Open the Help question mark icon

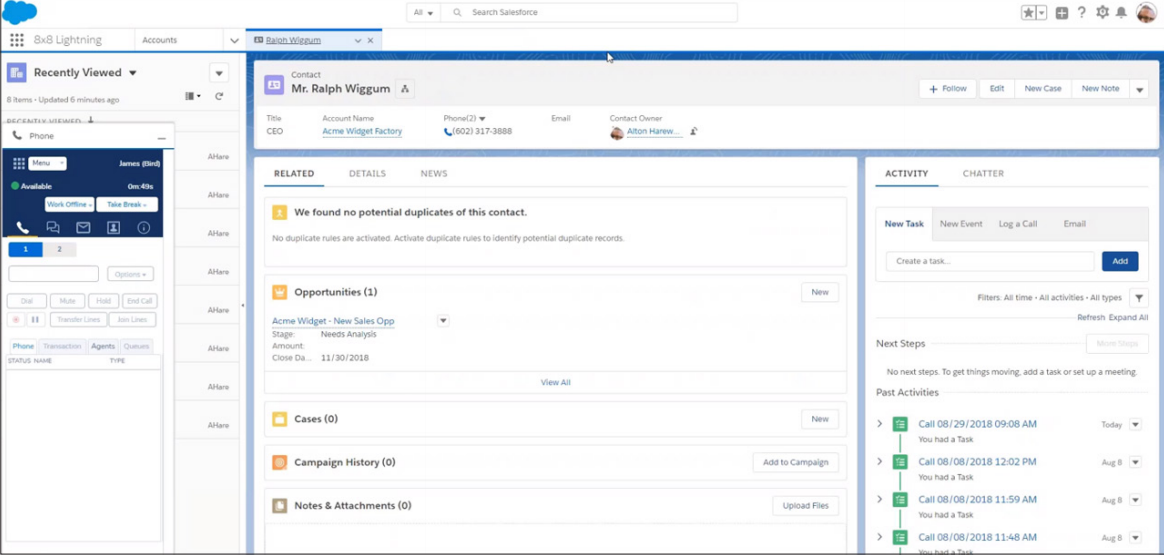pos(1082,13)
